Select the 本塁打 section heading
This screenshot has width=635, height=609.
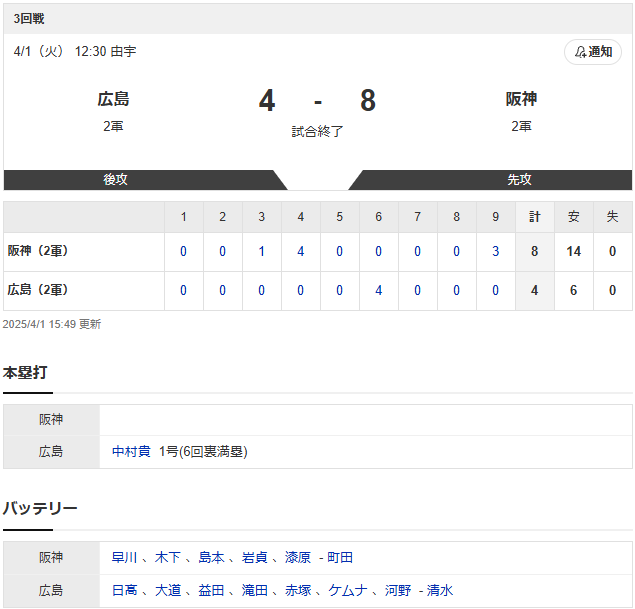click(25, 373)
